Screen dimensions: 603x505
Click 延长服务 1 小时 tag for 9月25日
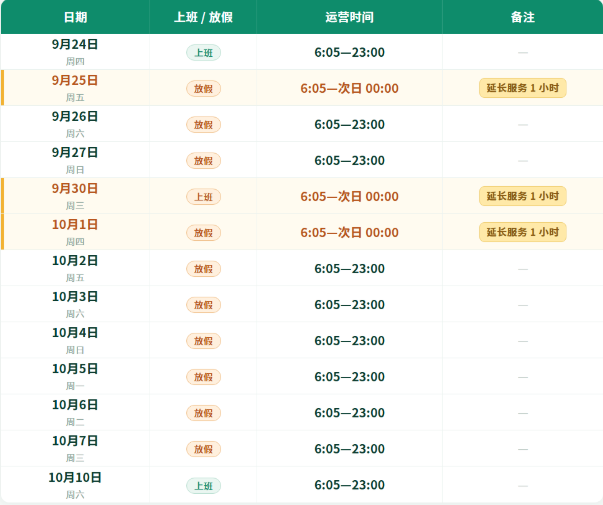523,88
